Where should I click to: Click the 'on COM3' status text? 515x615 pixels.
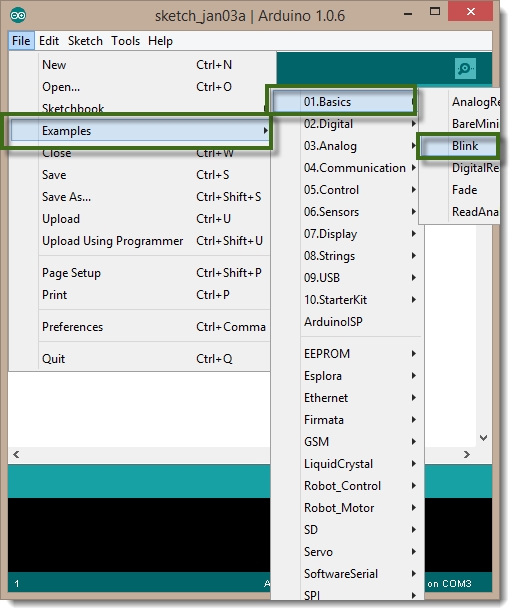pyautogui.click(x=449, y=583)
